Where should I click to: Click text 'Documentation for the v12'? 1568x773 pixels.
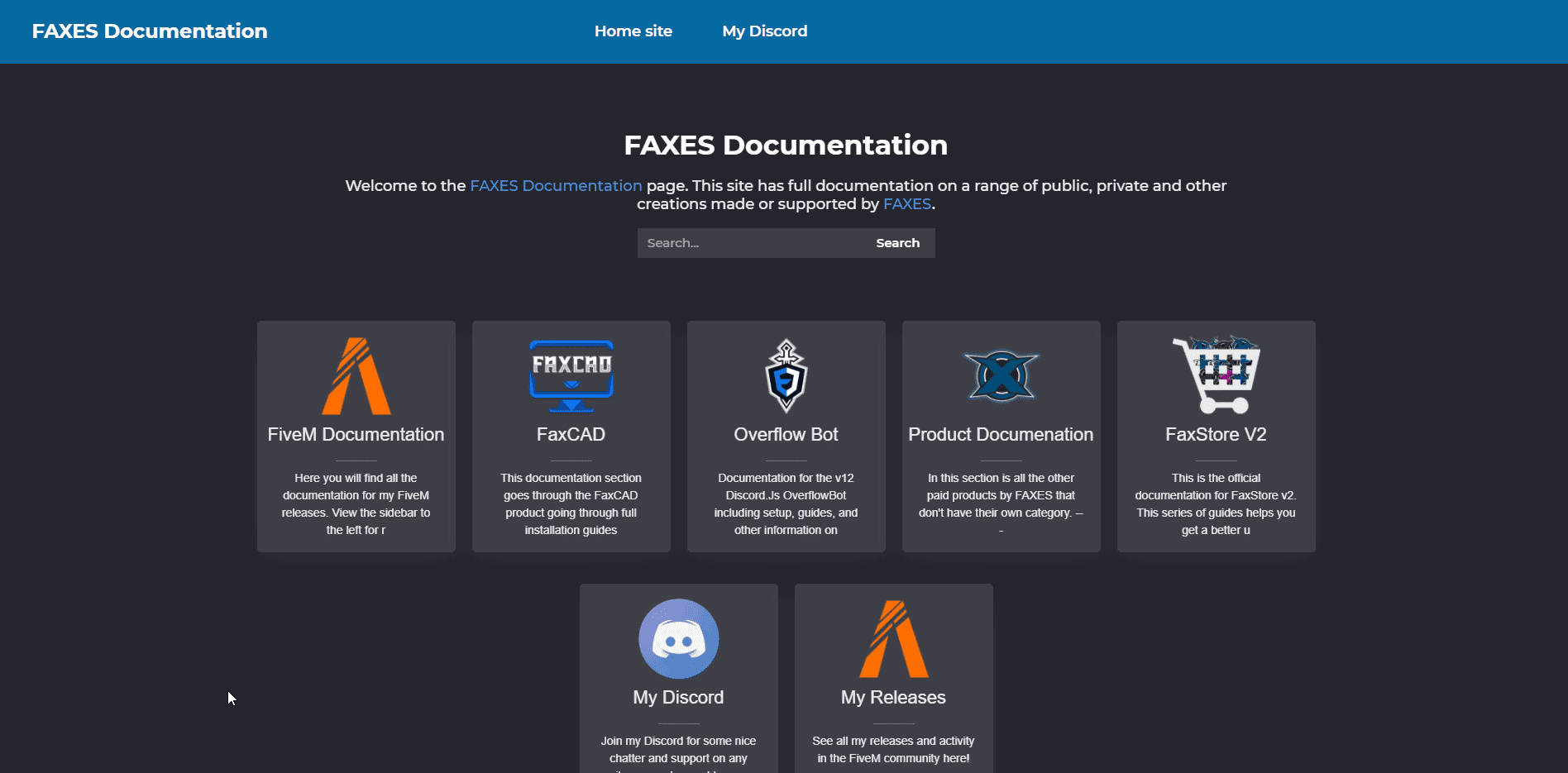click(x=786, y=478)
